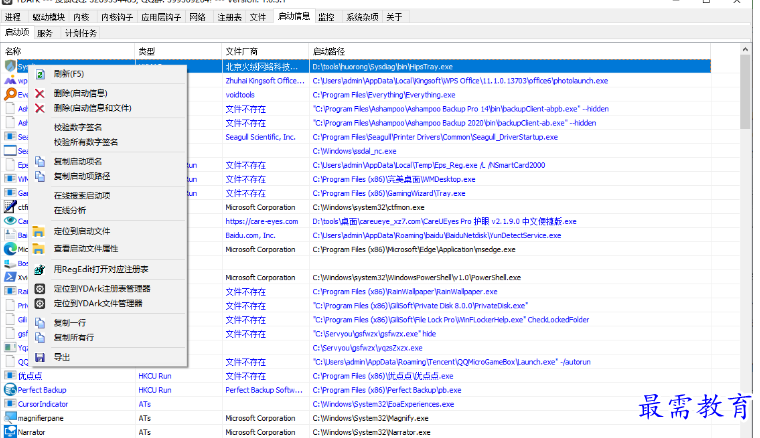
Task: Click the Edge browser icon in the startup list
Action: (10, 249)
